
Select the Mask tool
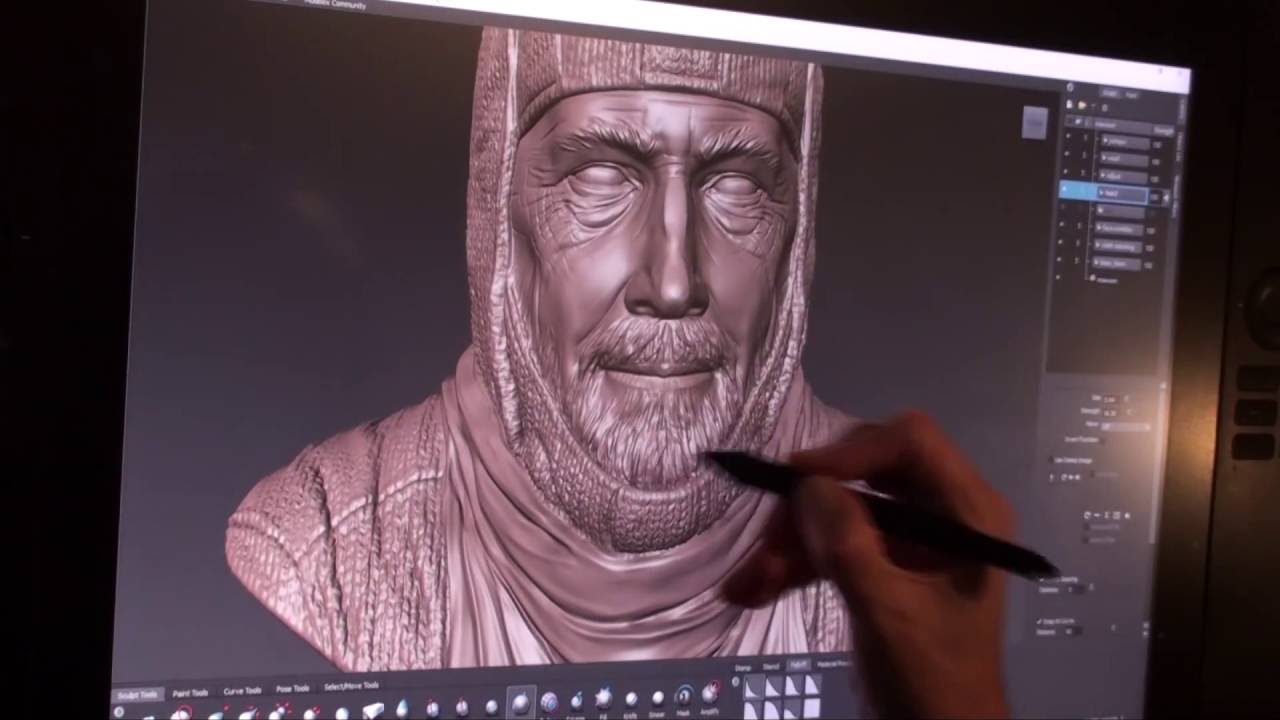pos(684,696)
